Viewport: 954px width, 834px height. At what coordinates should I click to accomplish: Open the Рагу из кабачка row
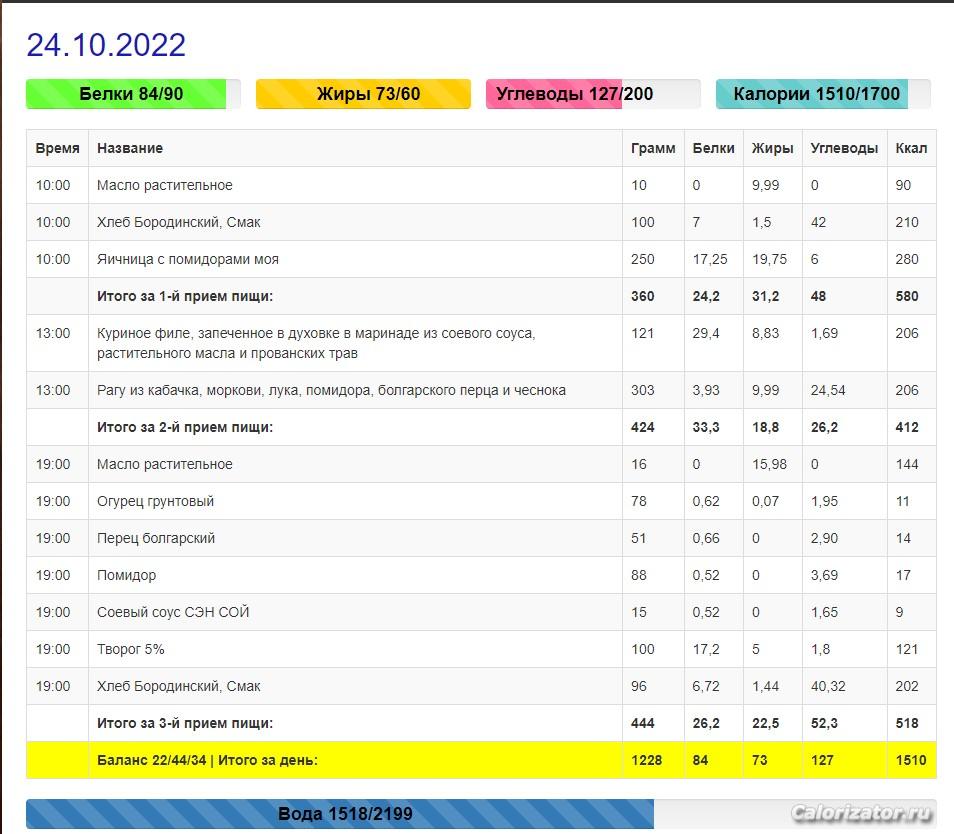tap(331, 390)
